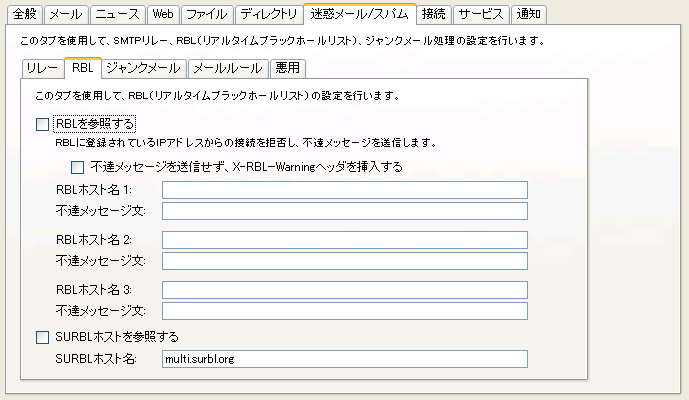Open the 接続 tab
689x400 pixels.
(434, 14)
